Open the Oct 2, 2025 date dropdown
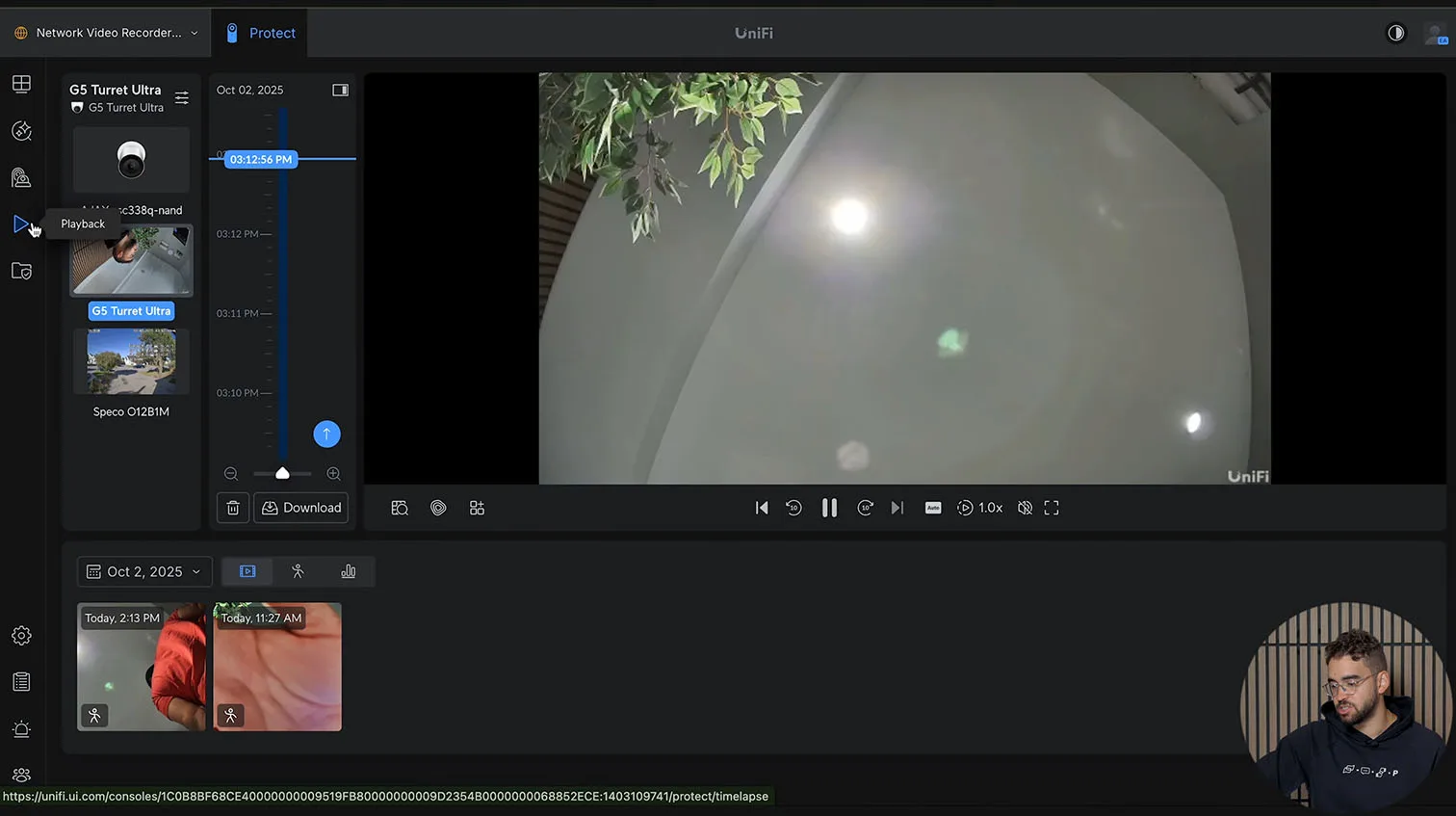This screenshot has width=1456, height=816. click(x=144, y=571)
